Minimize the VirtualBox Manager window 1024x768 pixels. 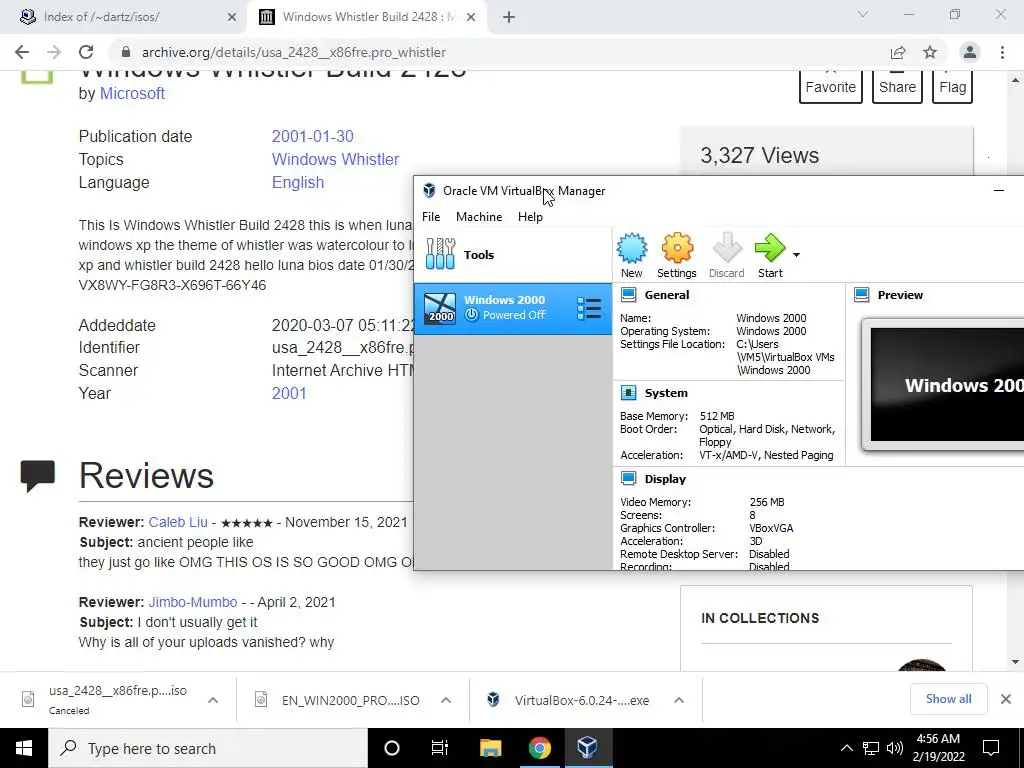(x=999, y=191)
